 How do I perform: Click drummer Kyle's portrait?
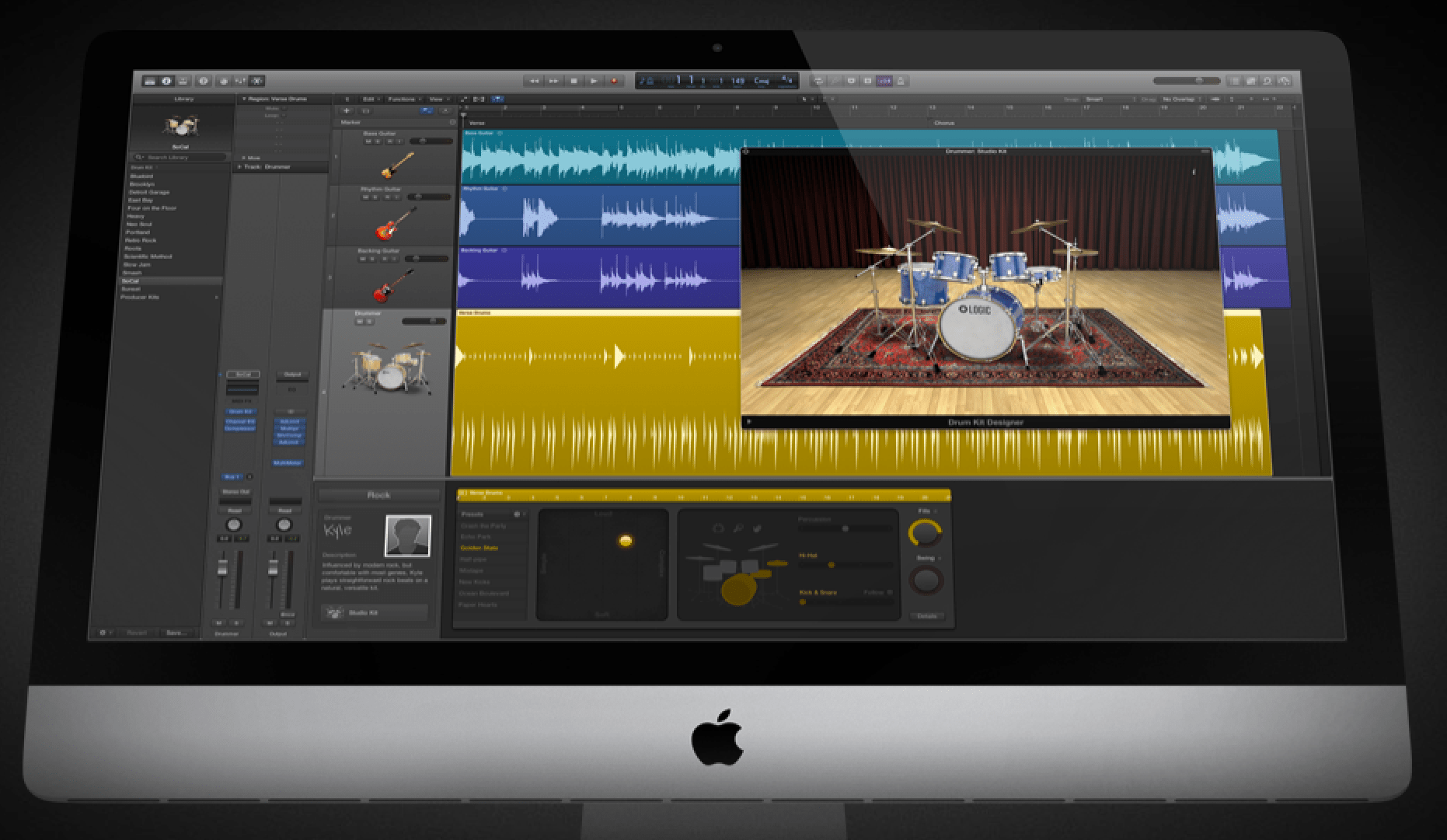(x=408, y=535)
